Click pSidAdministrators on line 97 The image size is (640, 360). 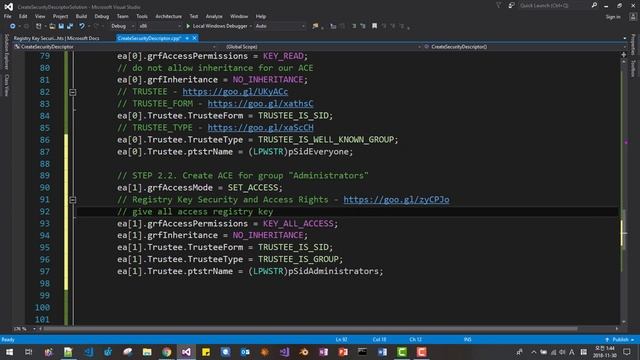coord(334,271)
